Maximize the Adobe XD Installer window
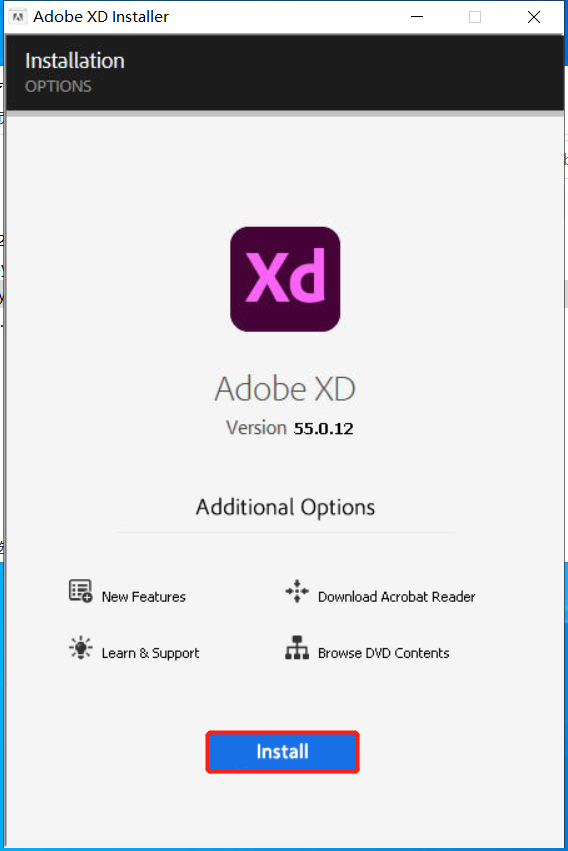Screen dimensions: 568x851 click(475, 17)
